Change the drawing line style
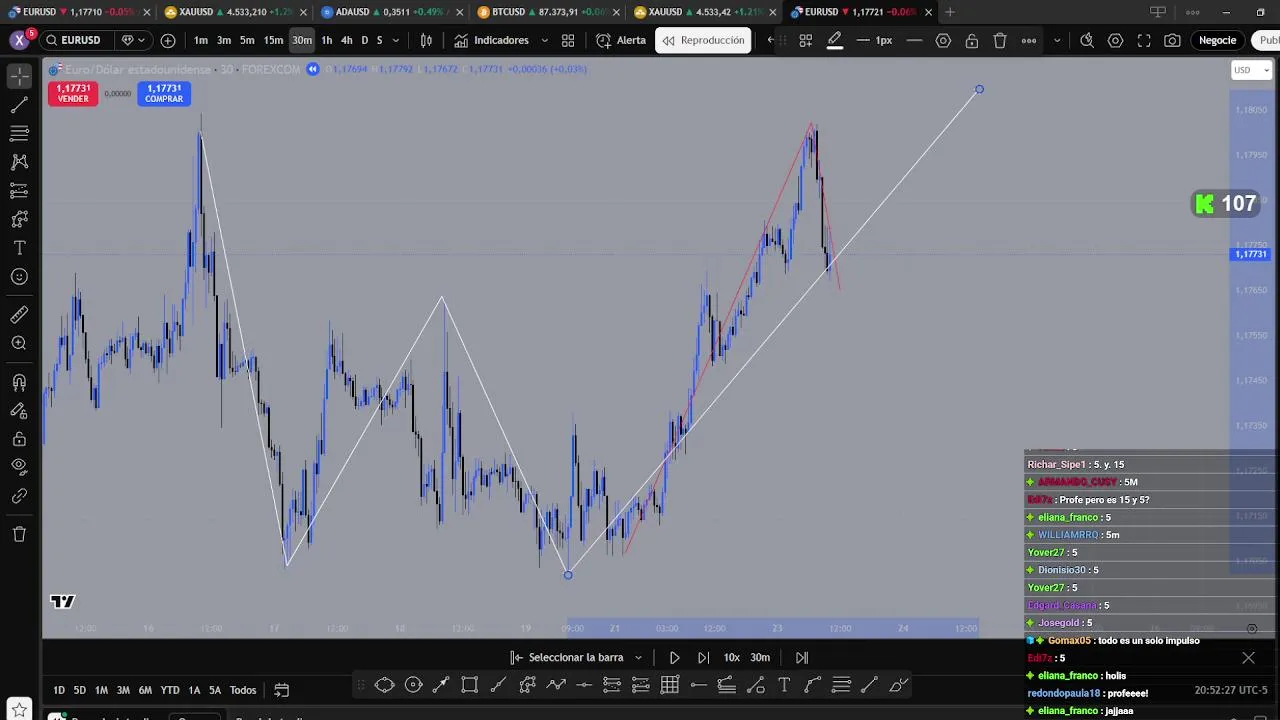The image size is (1280, 720). tap(914, 40)
